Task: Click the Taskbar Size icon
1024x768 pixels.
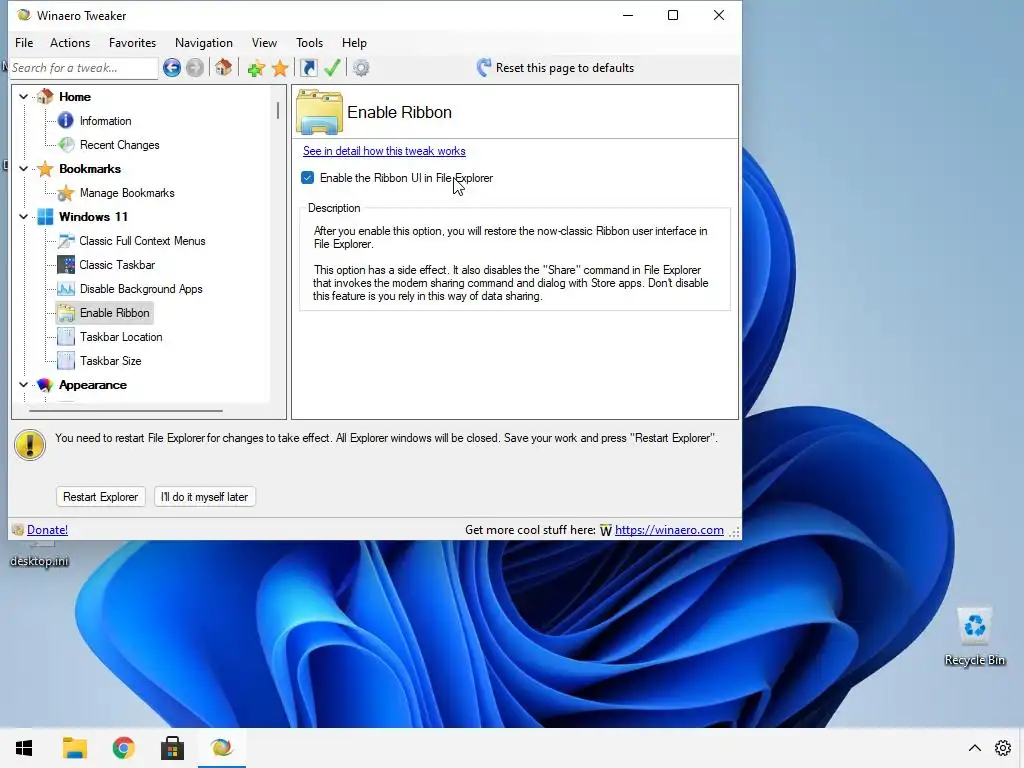Action: pos(65,360)
